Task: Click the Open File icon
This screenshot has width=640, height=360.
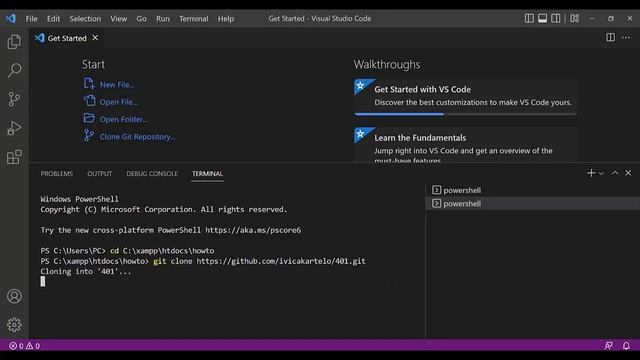Action: (89, 101)
